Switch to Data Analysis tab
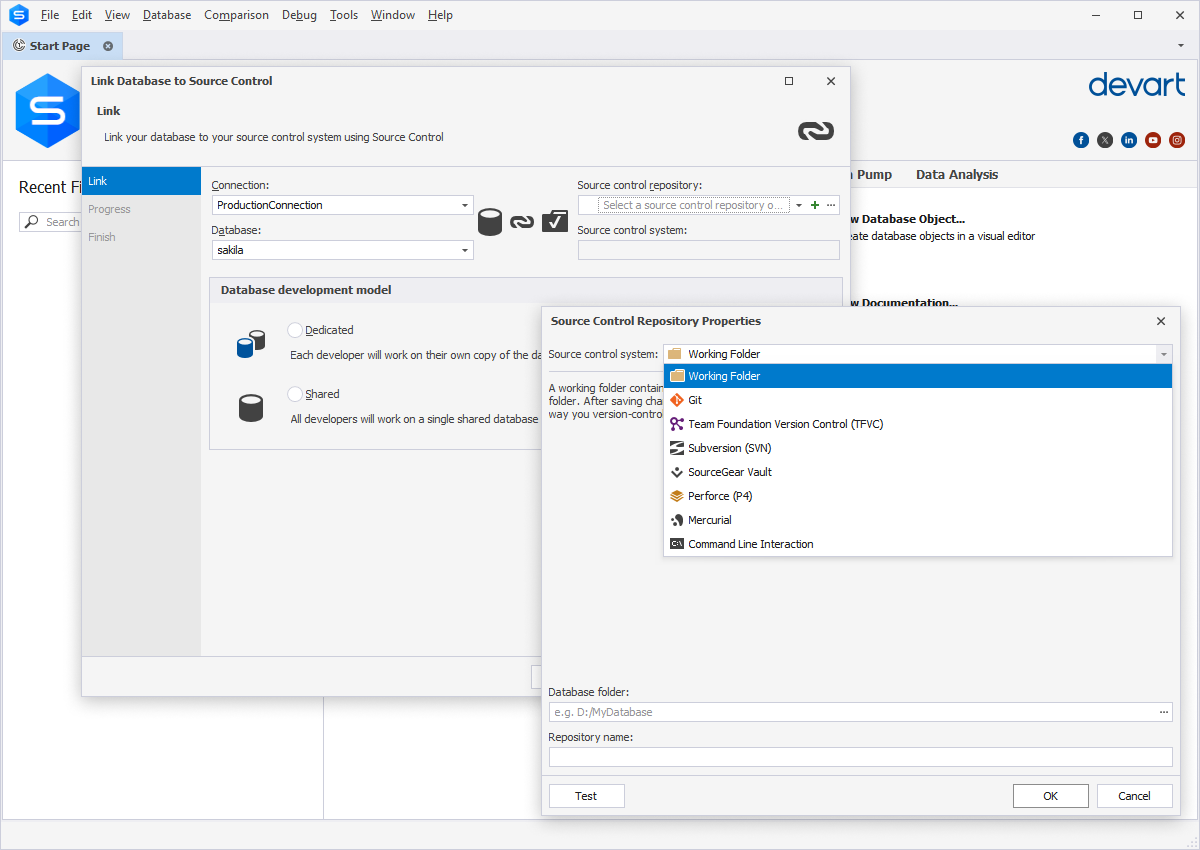 click(956, 174)
